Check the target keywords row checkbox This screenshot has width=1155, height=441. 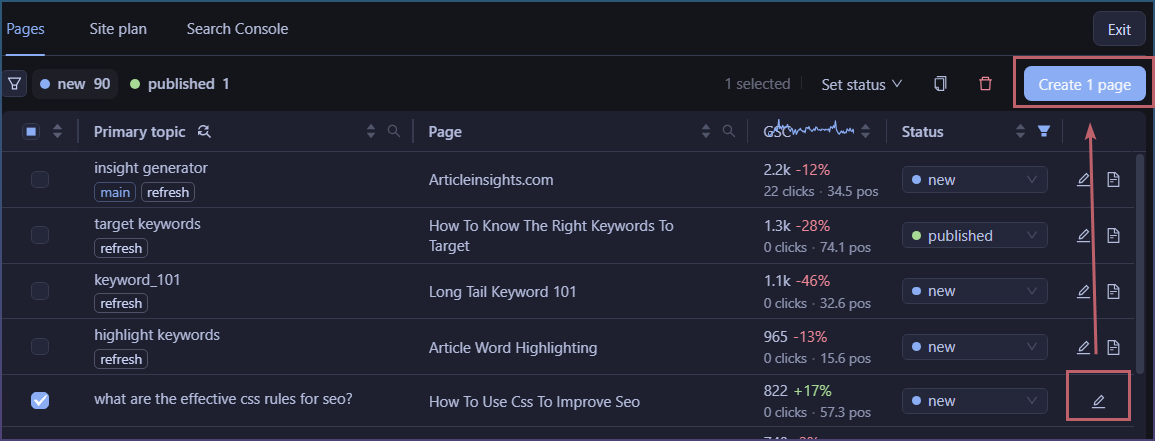(40, 236)
